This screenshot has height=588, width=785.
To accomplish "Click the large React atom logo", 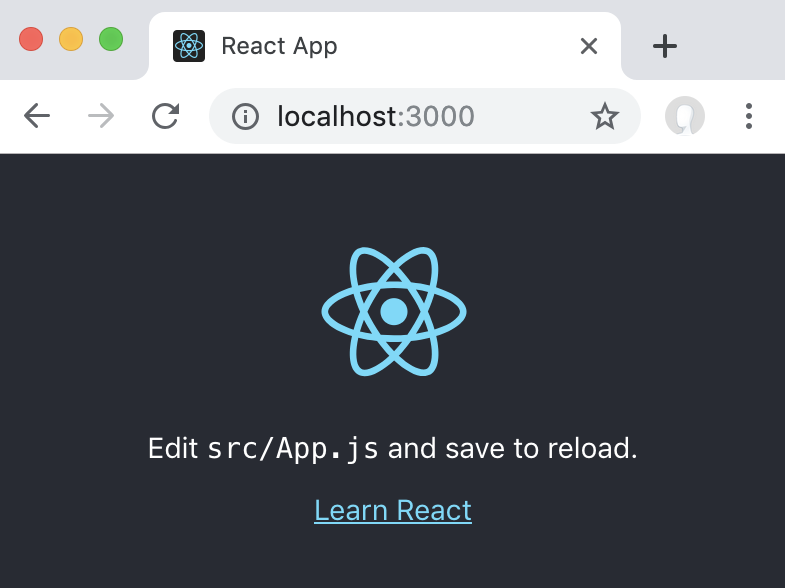I will coord(394,311).
